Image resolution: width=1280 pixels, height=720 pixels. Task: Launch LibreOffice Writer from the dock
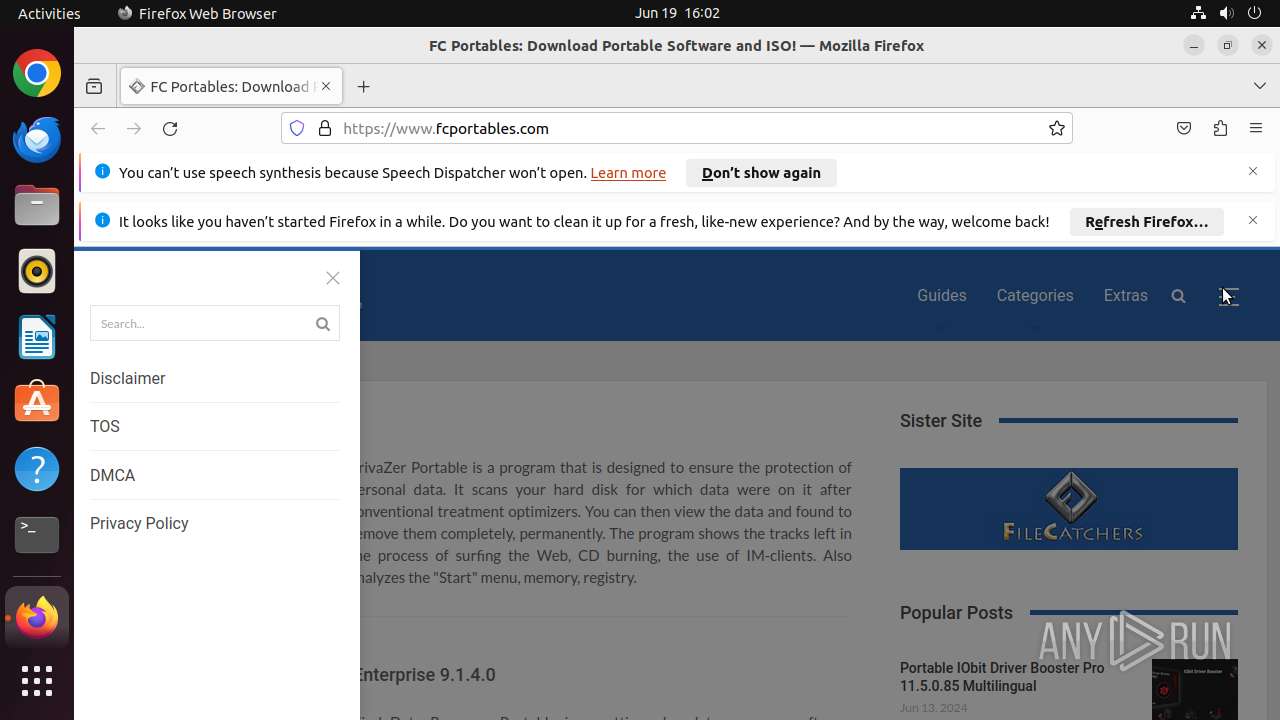tap(37, 337)
